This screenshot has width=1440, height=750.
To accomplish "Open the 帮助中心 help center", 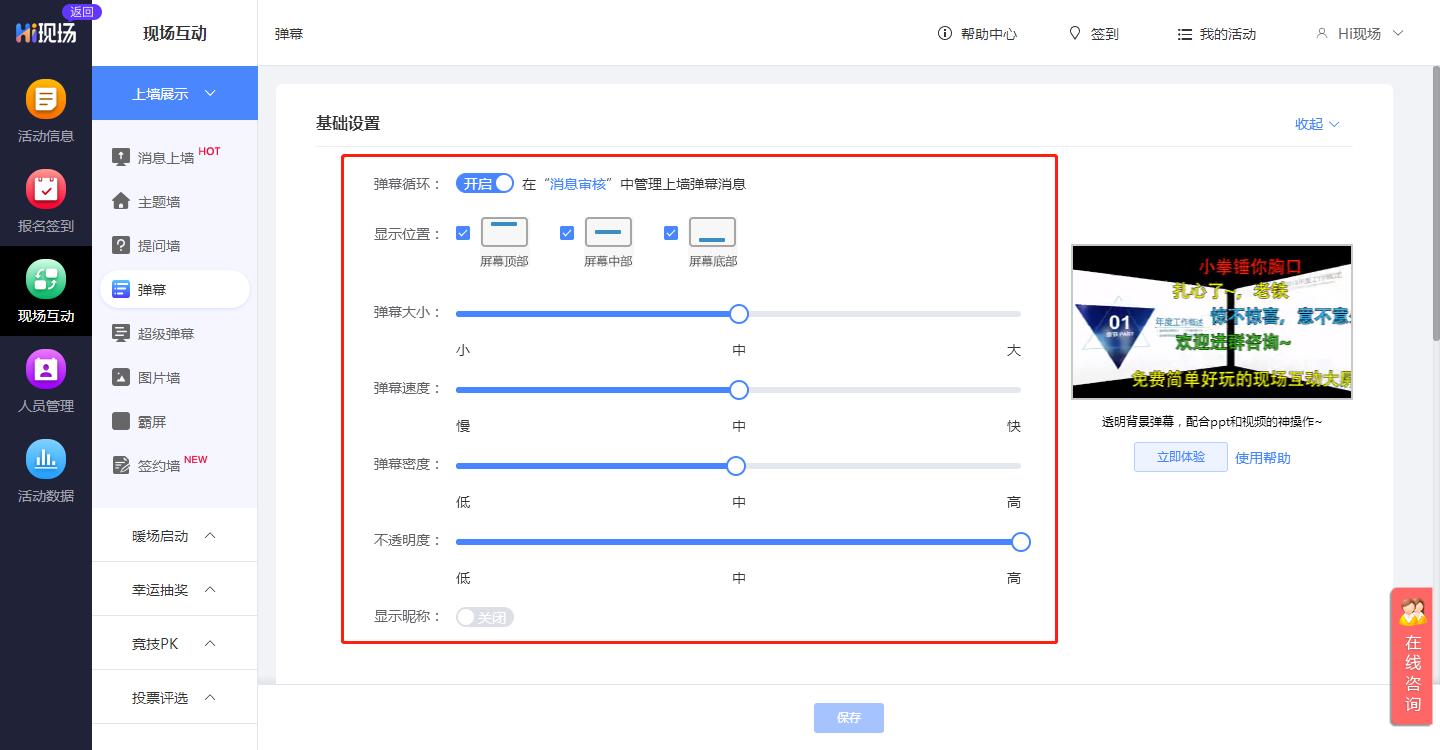I will coord(988,33).
